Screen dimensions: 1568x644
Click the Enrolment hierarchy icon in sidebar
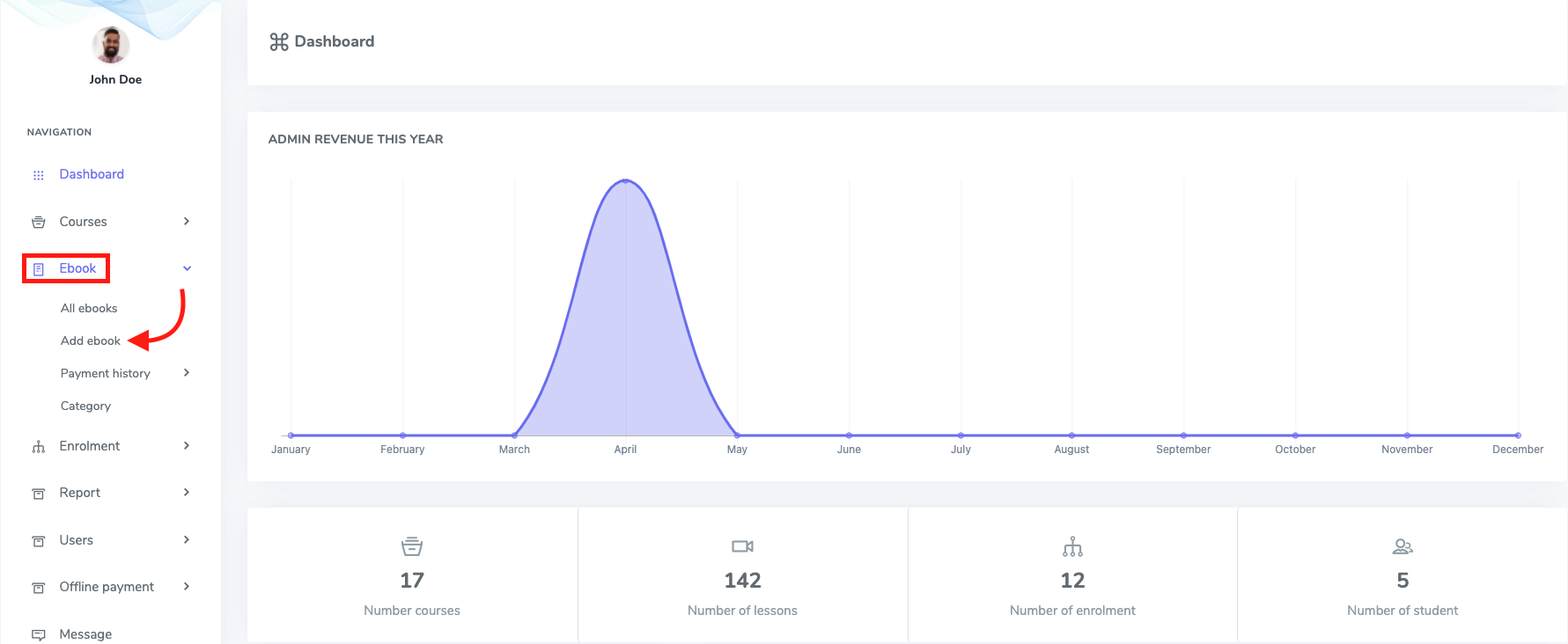tap(38, 447)
